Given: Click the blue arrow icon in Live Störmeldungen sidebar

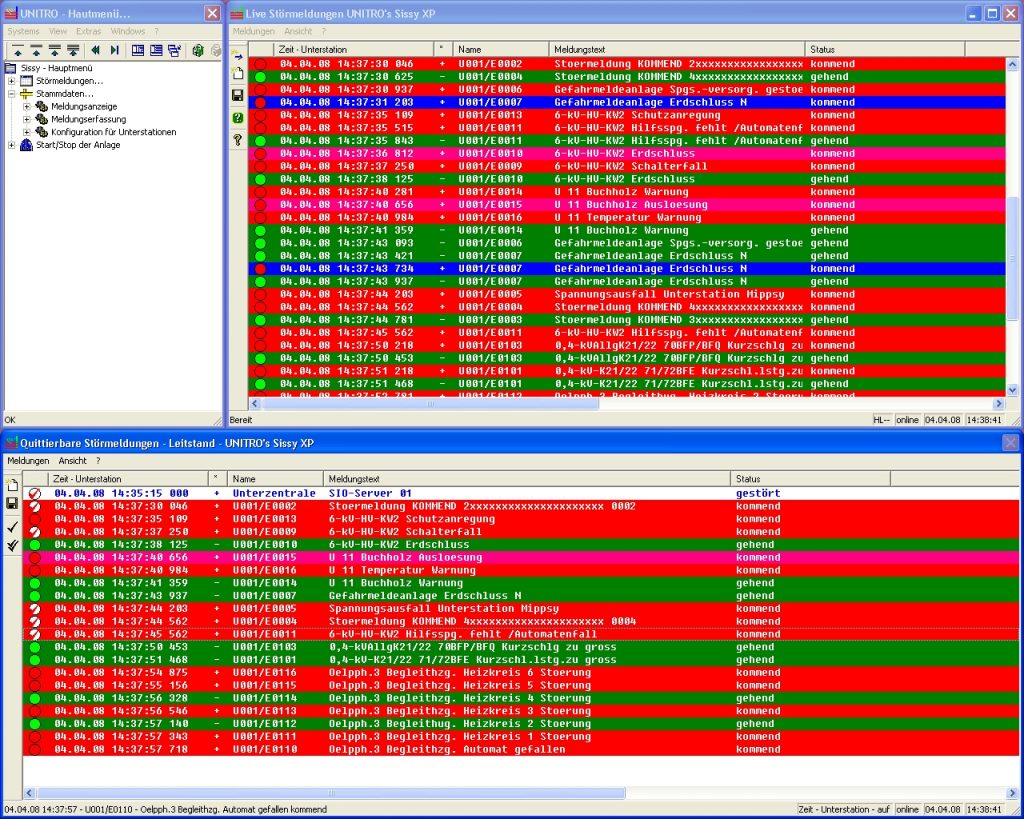Looking at the screenshot, I should tap(238, 56).
